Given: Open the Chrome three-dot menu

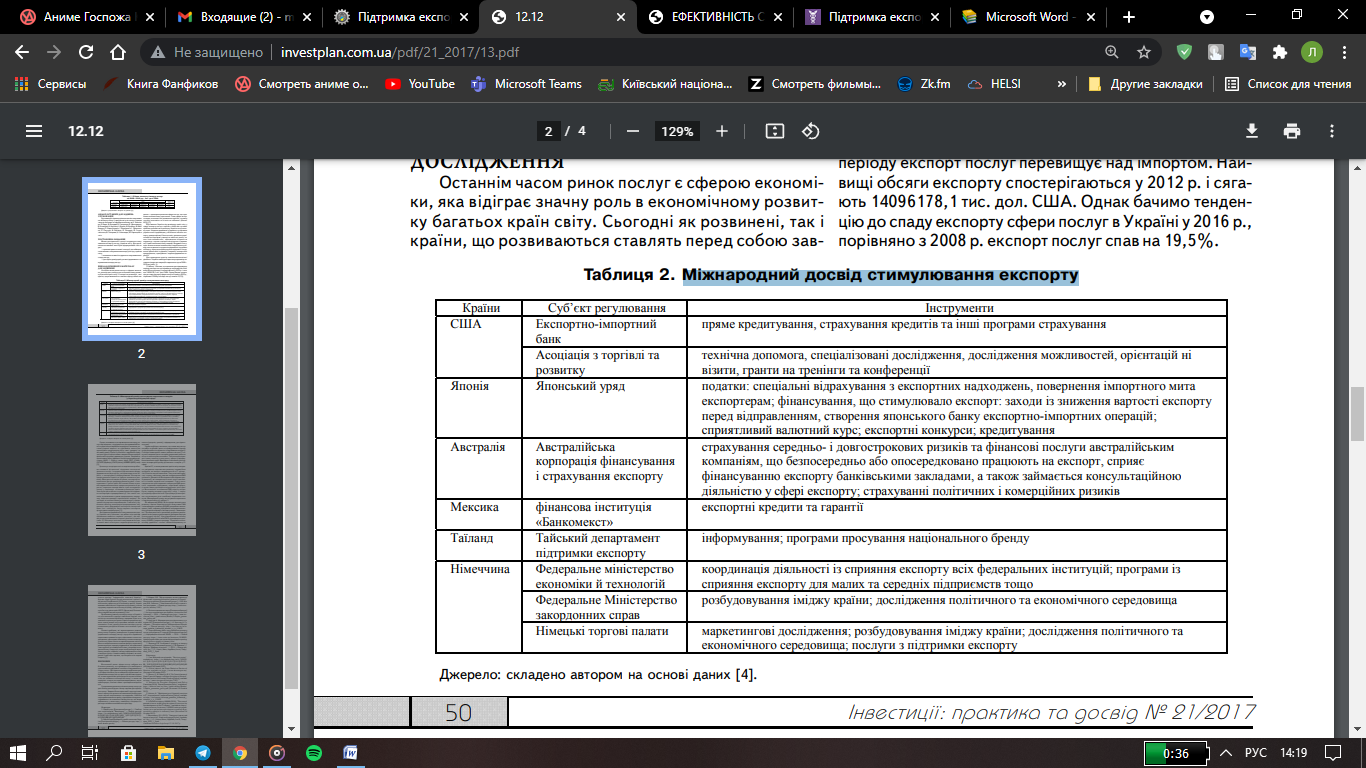Looking at the screenshot, I should [x=1343, y=52].
